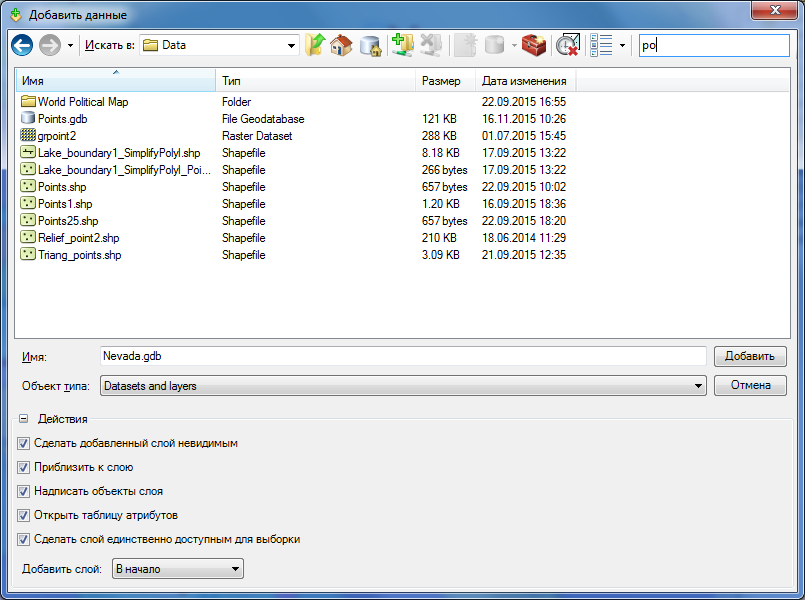Open the 'Искать в' Data dropdown
The height and width of the screenshot is (600, 805).
coord(292,45)
